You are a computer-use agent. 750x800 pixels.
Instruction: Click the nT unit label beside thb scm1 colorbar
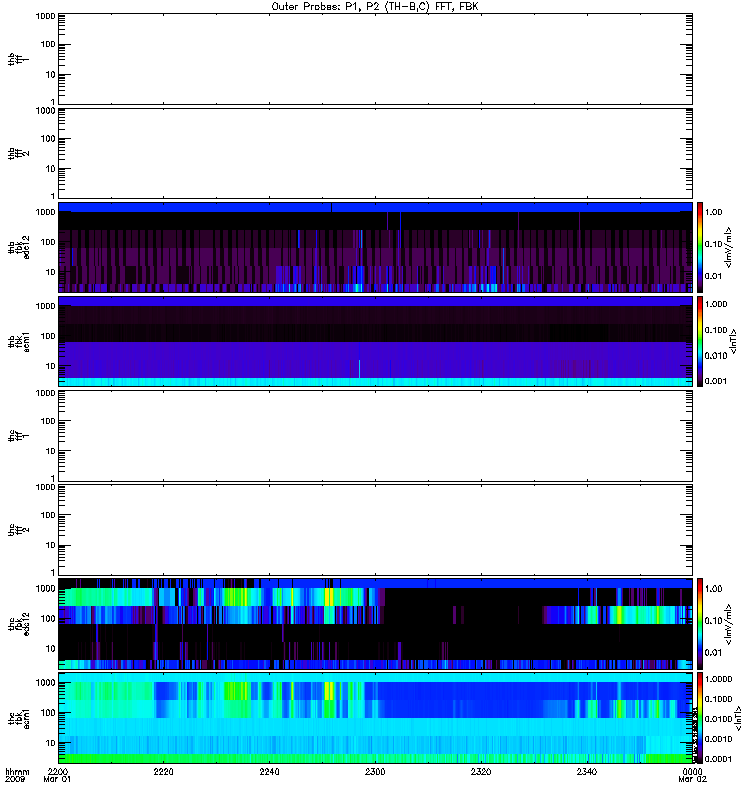(x=733, y=341)
